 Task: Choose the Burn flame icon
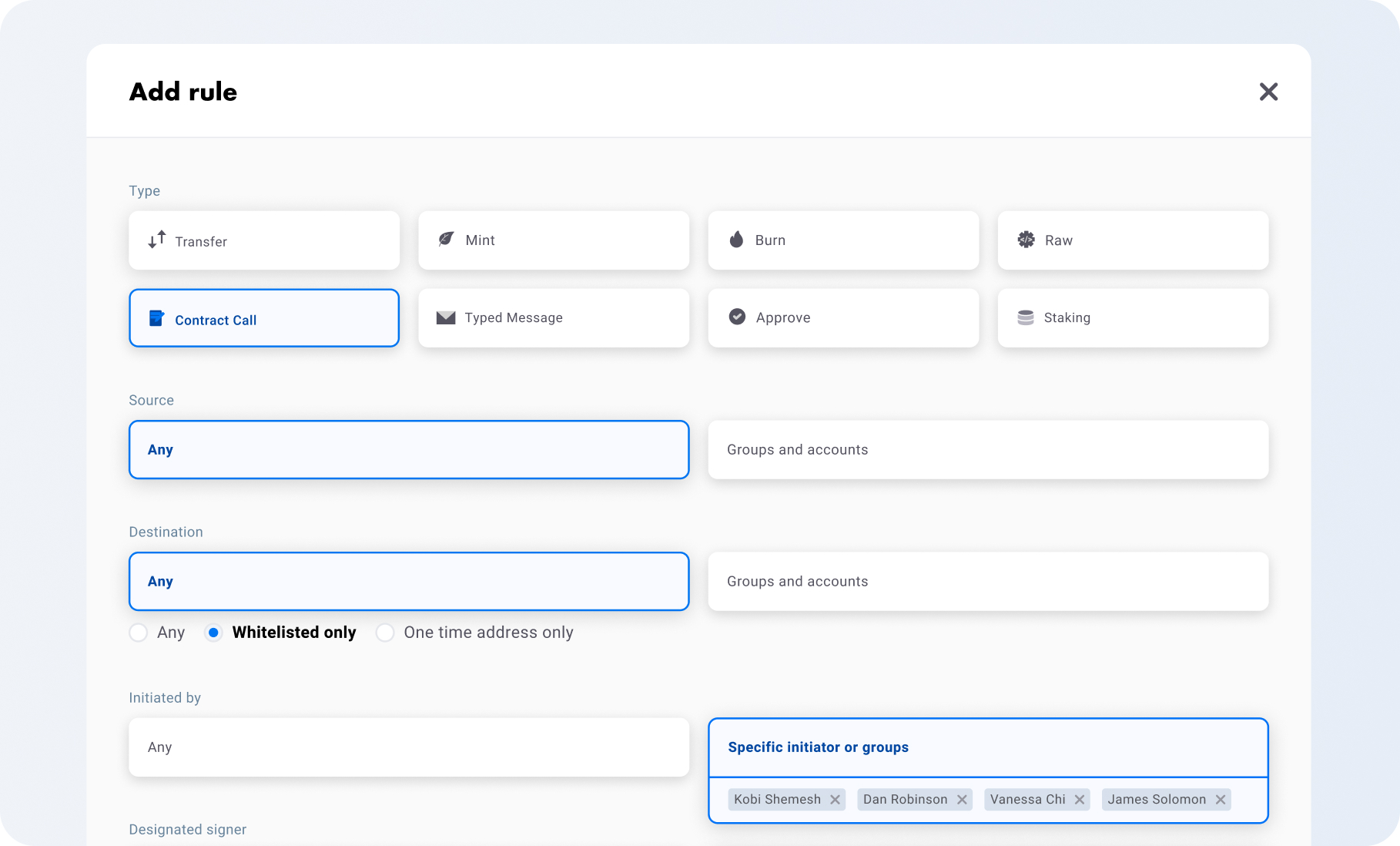736,240
